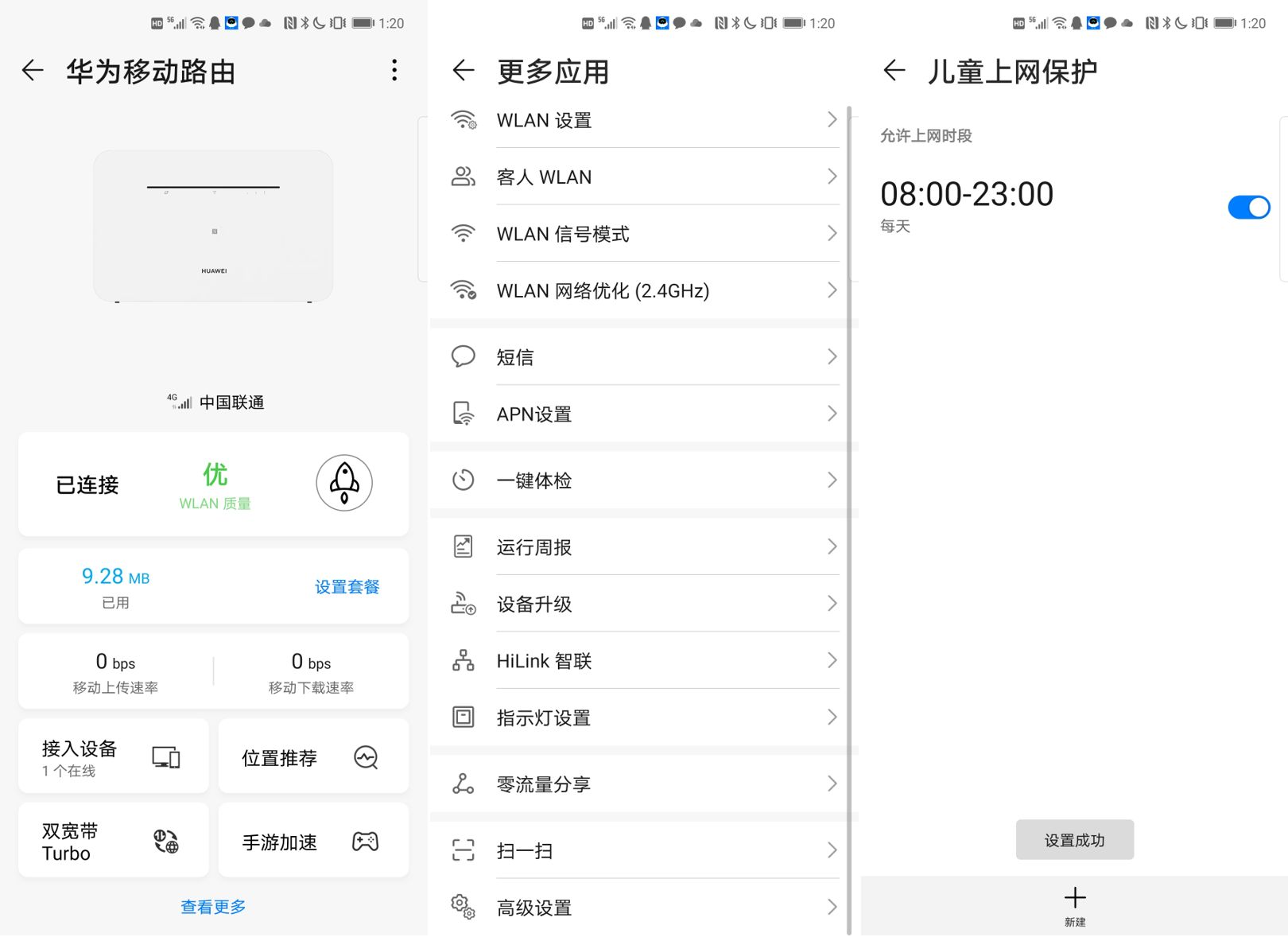The height and width of the screenshot is (937, 1288).
Task: Tap 设置套餐 link
Action: [347, 587]
